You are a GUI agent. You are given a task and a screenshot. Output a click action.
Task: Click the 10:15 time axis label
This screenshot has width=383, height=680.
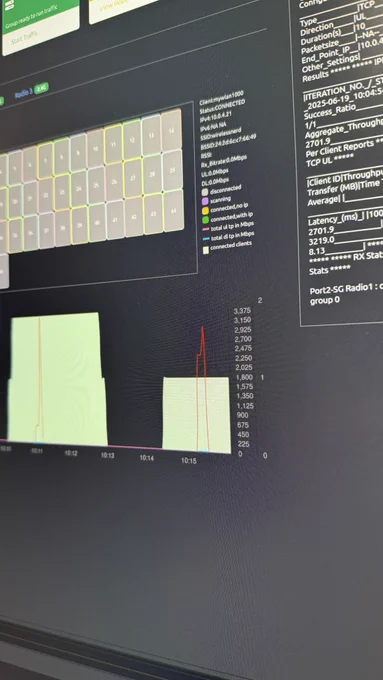(189, 461)
